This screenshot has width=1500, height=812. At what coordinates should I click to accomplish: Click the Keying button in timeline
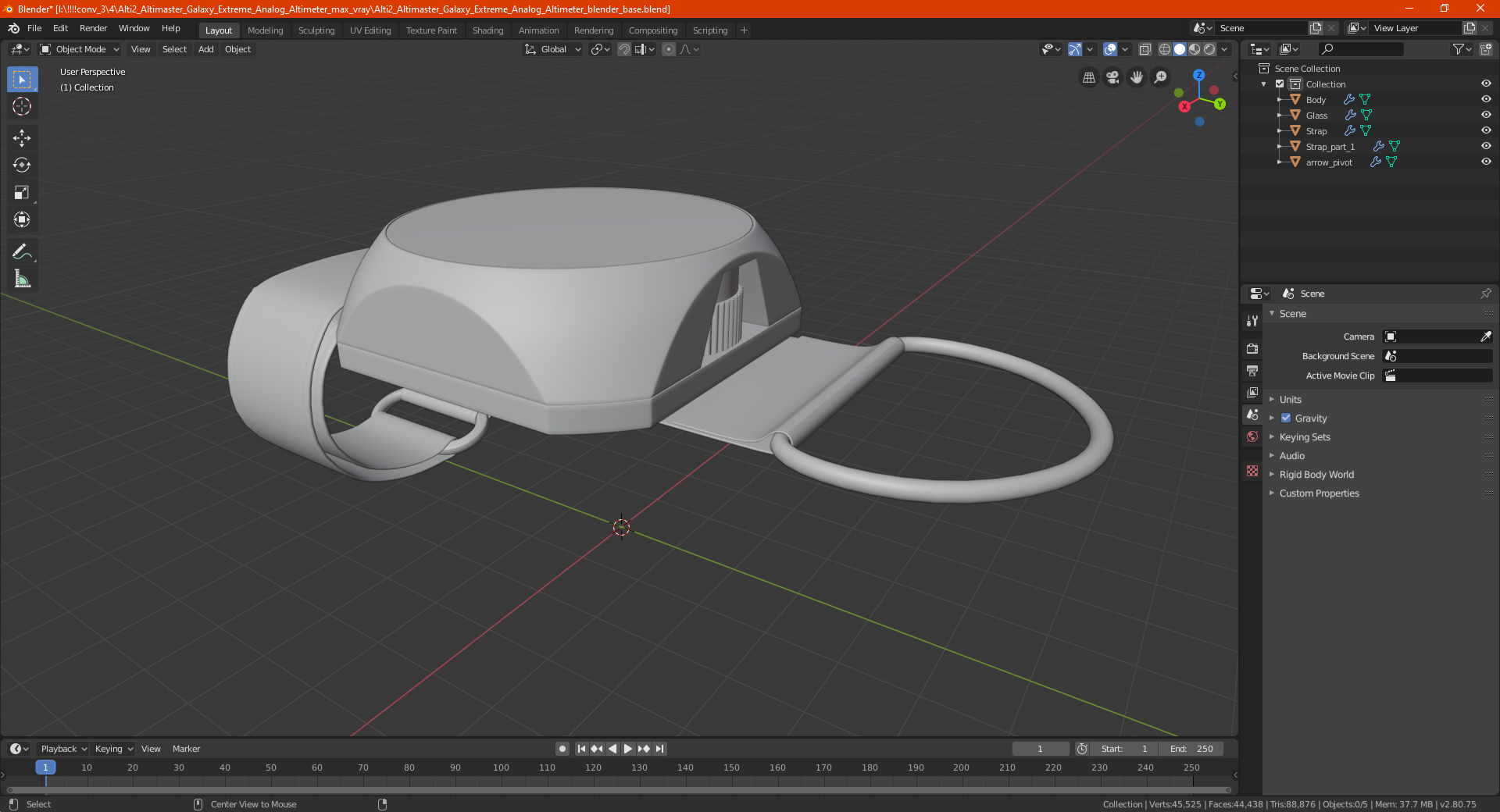113,749
